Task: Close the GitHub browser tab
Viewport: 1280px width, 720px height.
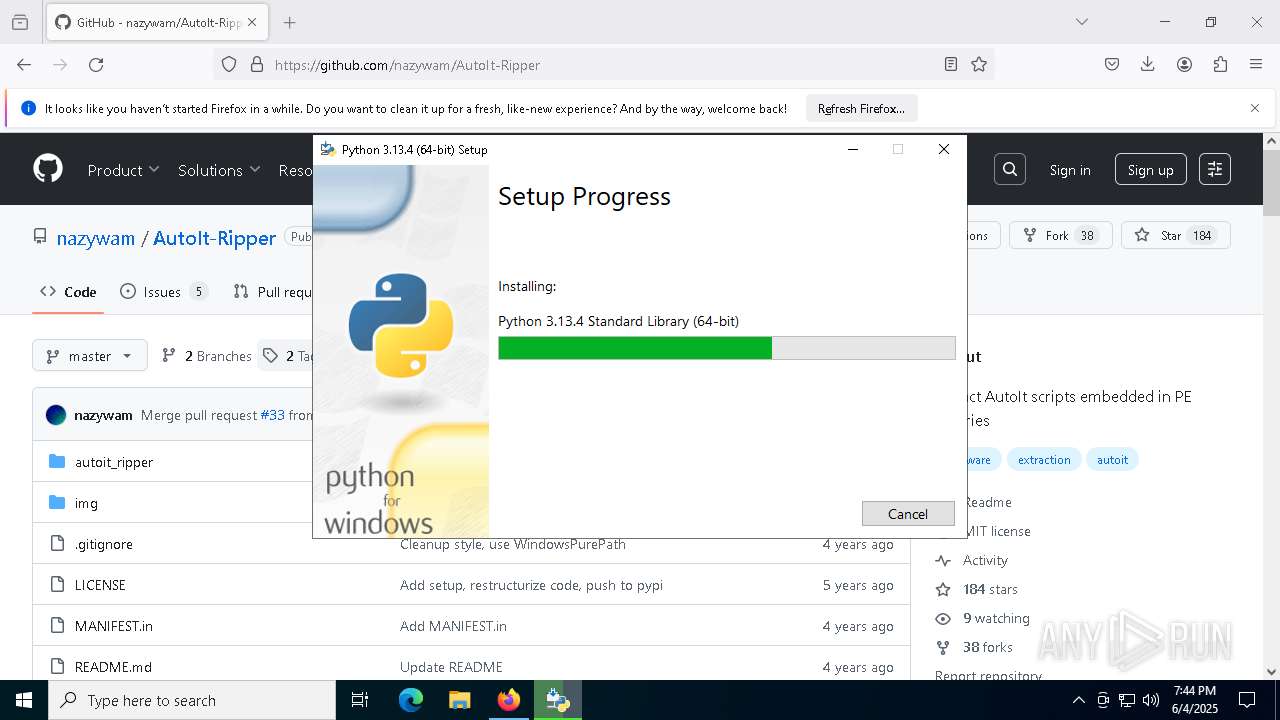Action: tap(251, 22)
